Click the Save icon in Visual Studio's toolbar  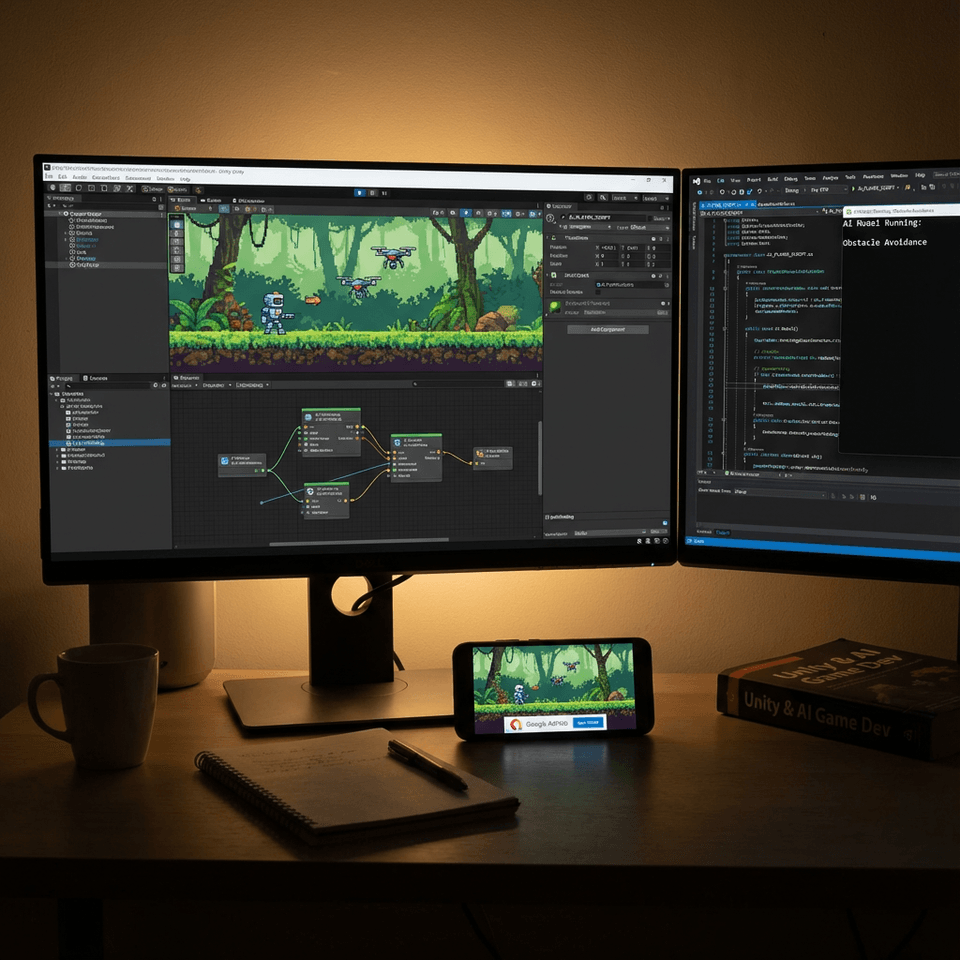pyautogui.click(x=741, y=192)
